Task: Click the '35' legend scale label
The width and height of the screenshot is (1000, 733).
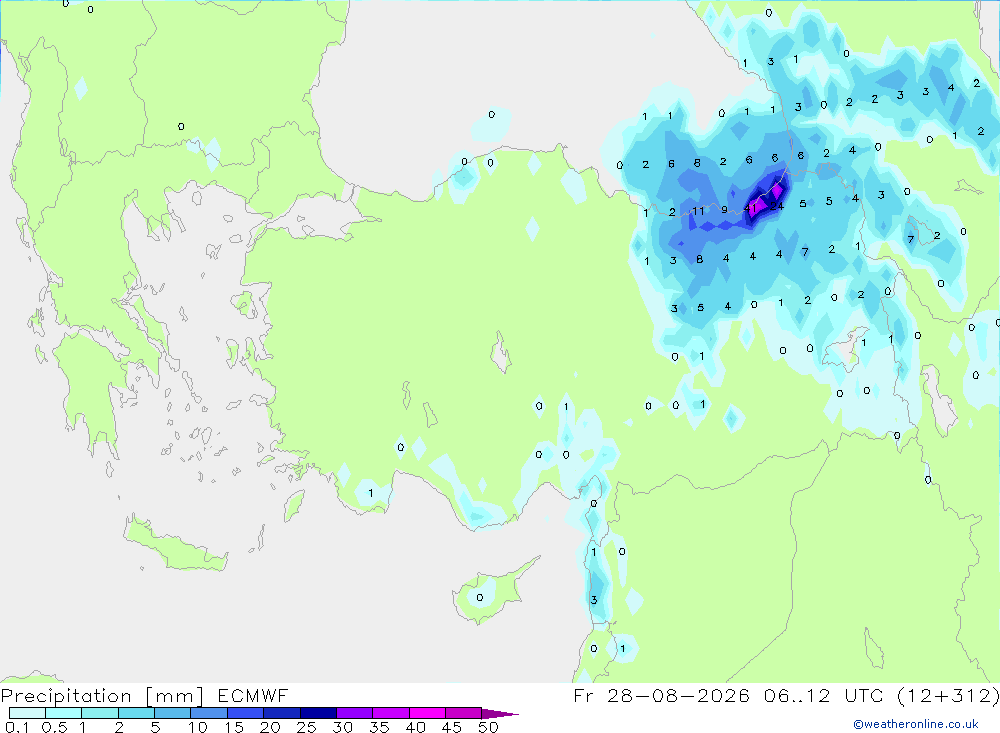Action: [x=379, y=727]
